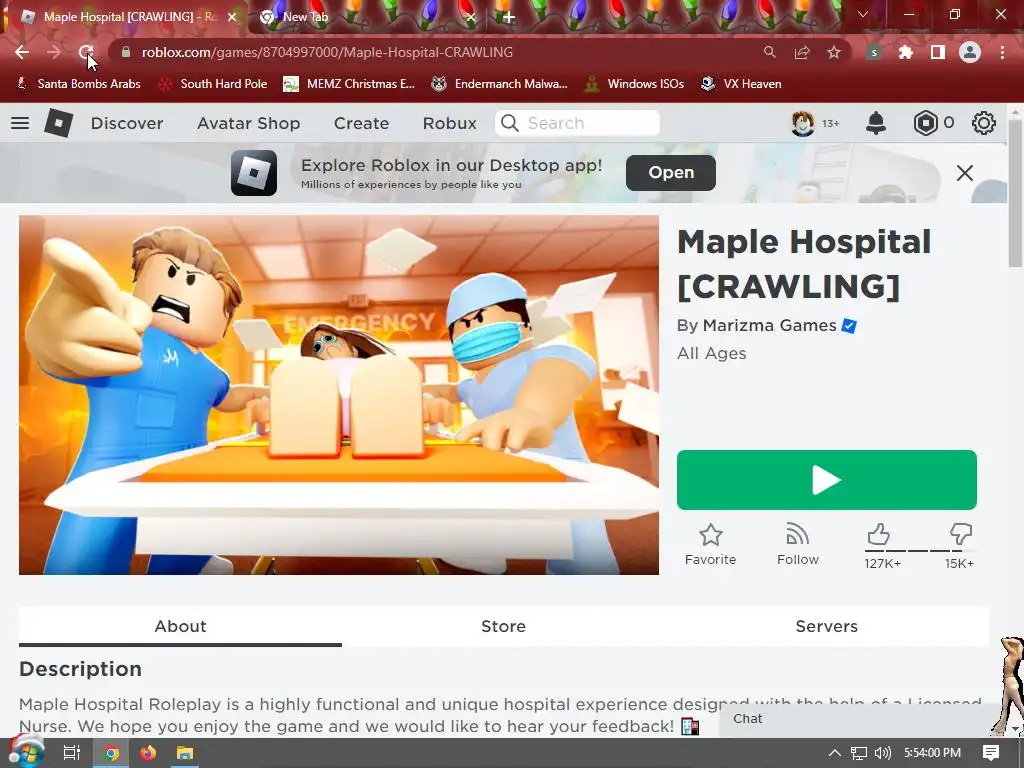
Task: Open Roblox settings gear
Action: tap(984, 123)
